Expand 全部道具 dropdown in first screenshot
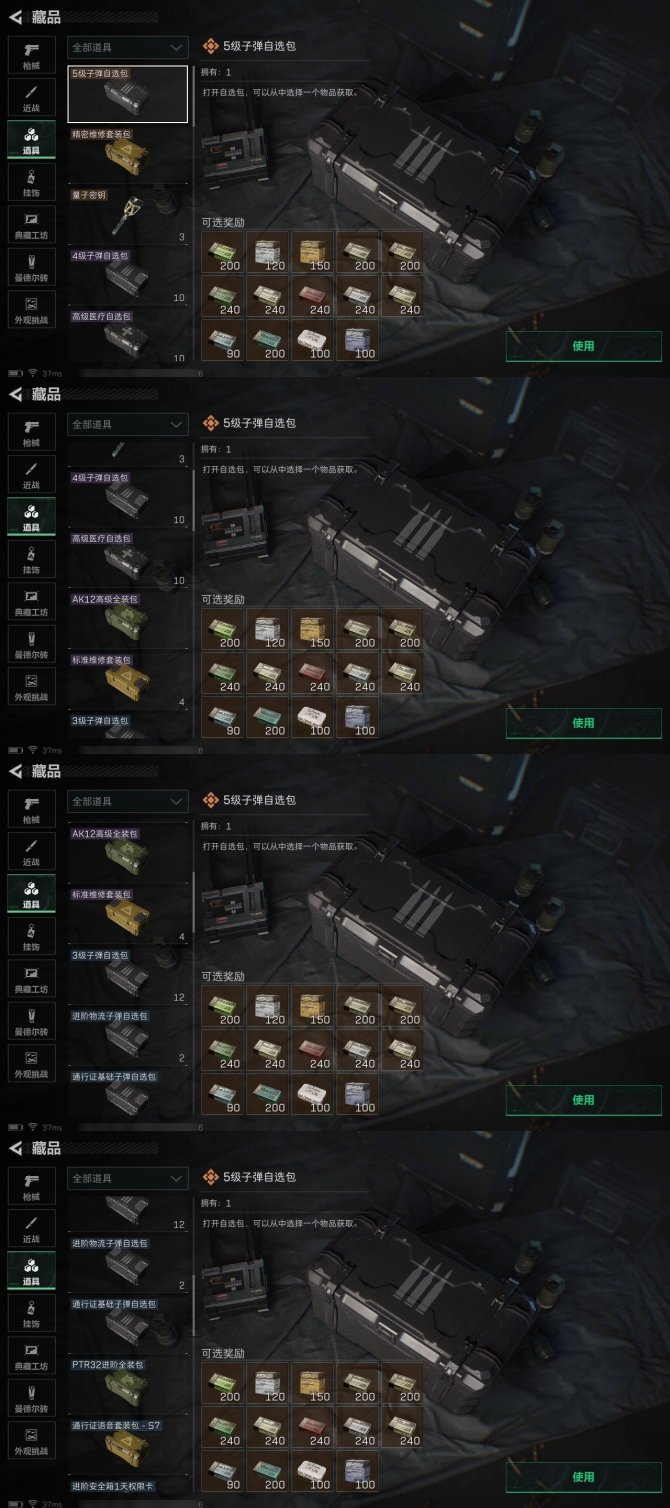The width and height of the screenshot is (670, 1508). pos(127,47)
